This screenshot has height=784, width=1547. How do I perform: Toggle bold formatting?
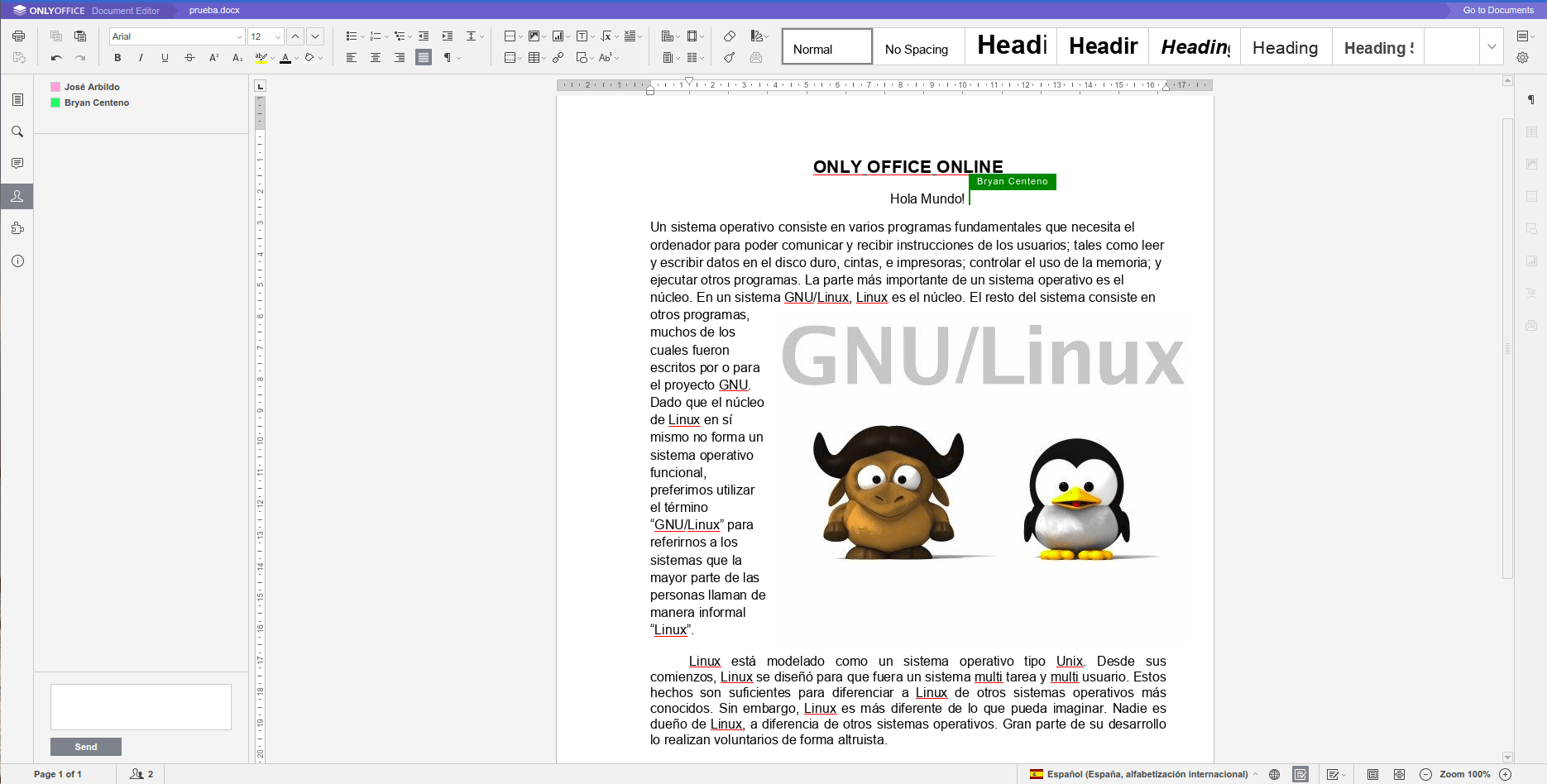tap(117, 58)
